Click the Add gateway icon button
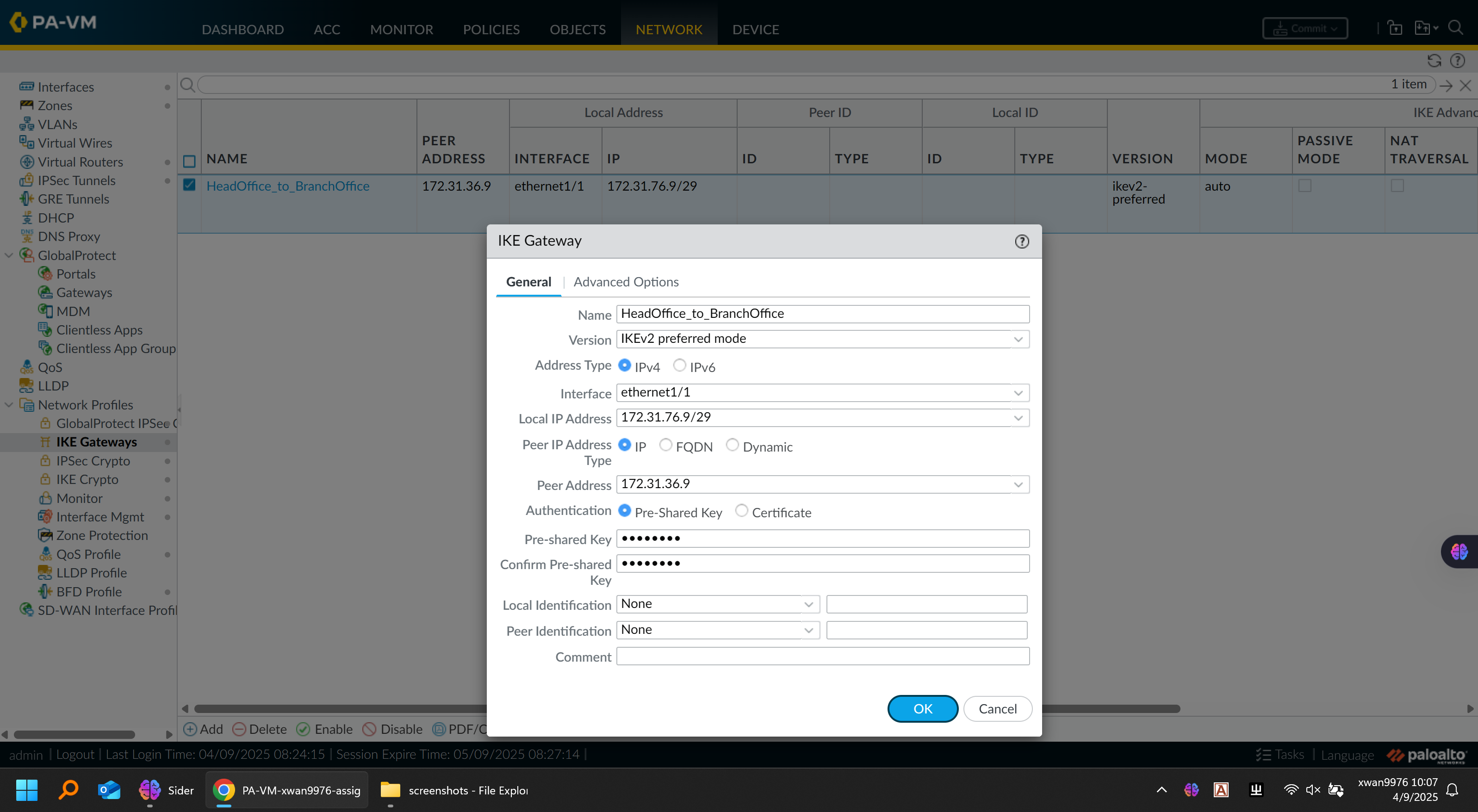Screen dimensions: 1478x812 pos(190,729)
